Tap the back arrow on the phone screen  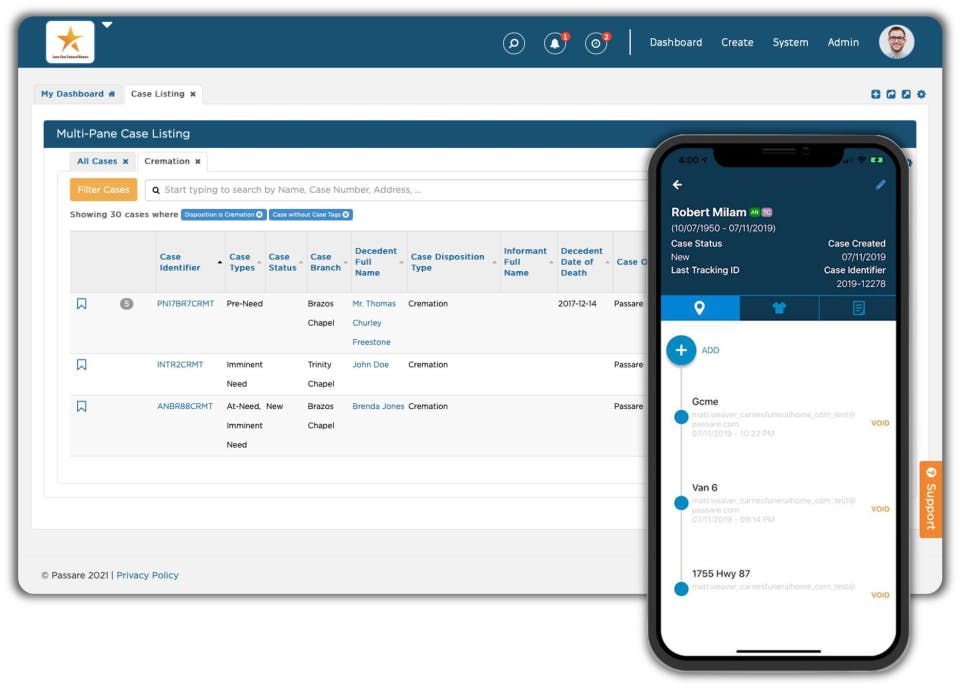(x=678, y=184)
